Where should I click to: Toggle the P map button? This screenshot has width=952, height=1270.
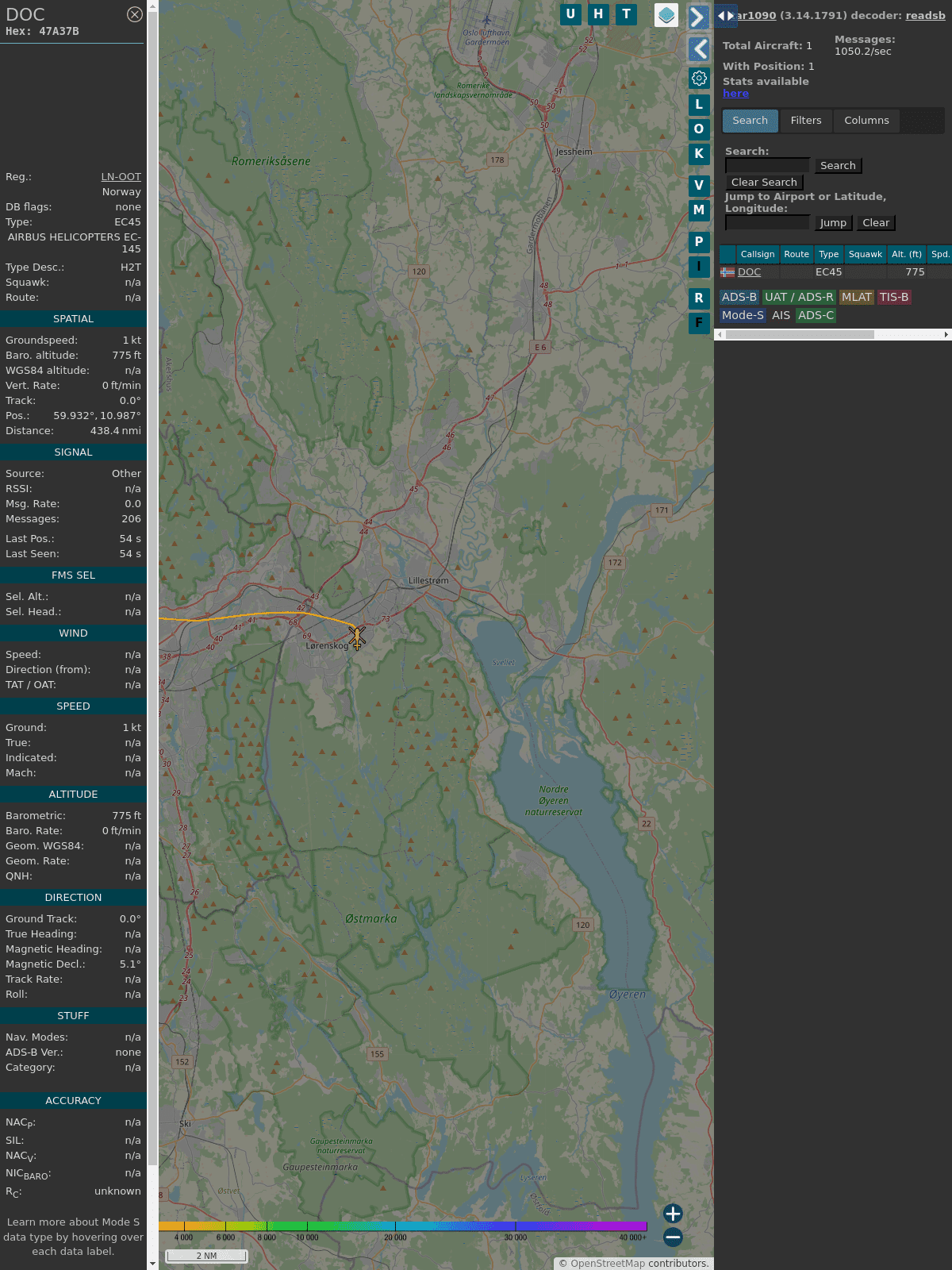pos(699,242)
